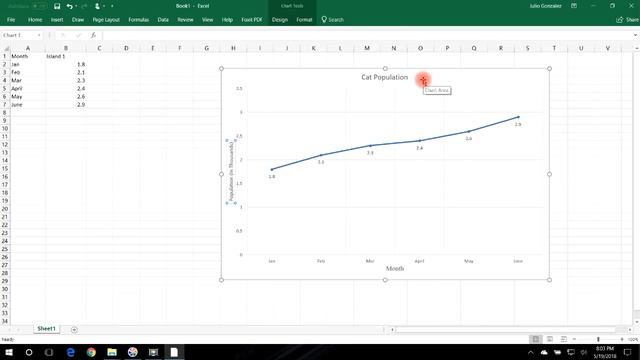Click the 100% zoom level text
640x360 pixels.
pyautogui.click(x=633, y=339)
